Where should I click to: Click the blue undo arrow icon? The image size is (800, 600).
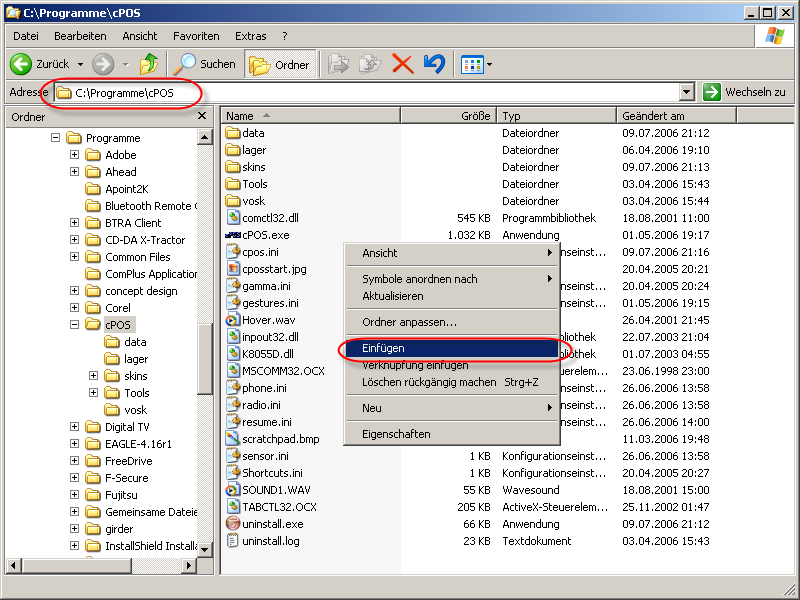coord(434,64)
